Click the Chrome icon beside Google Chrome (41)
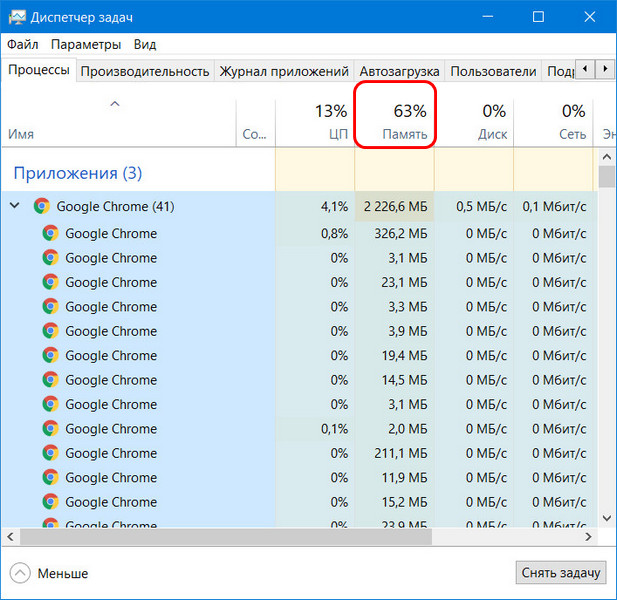Screen dimensions: 617x600 tap(42, 206)
